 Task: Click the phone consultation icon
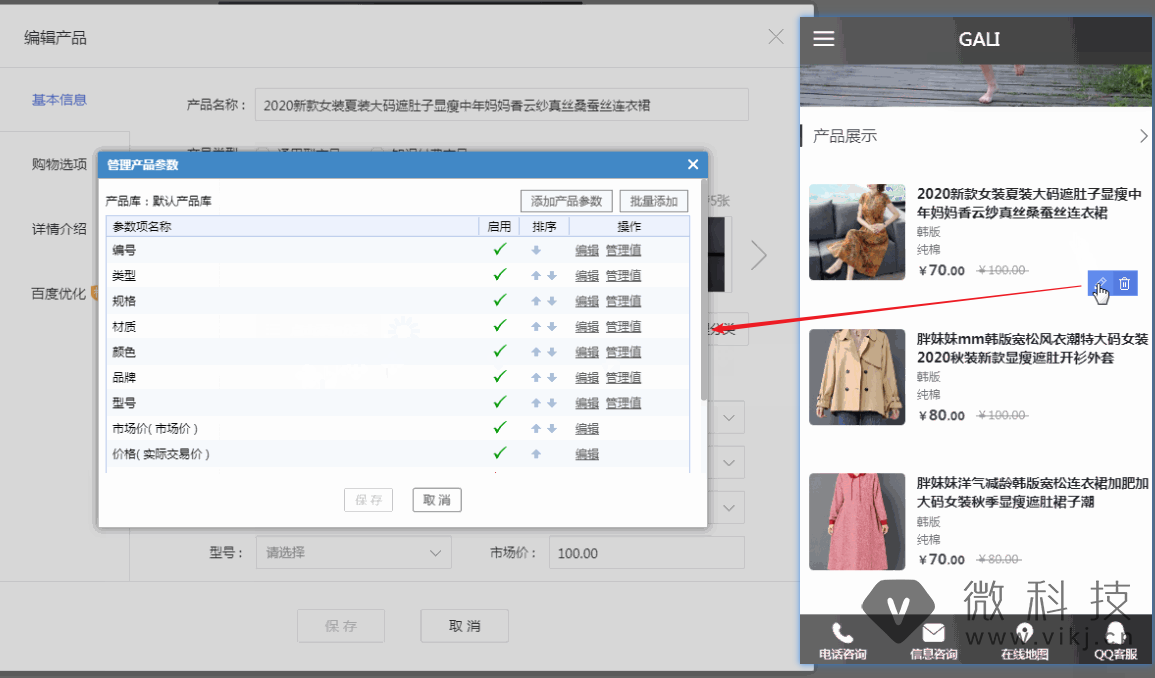pos(842,633)
